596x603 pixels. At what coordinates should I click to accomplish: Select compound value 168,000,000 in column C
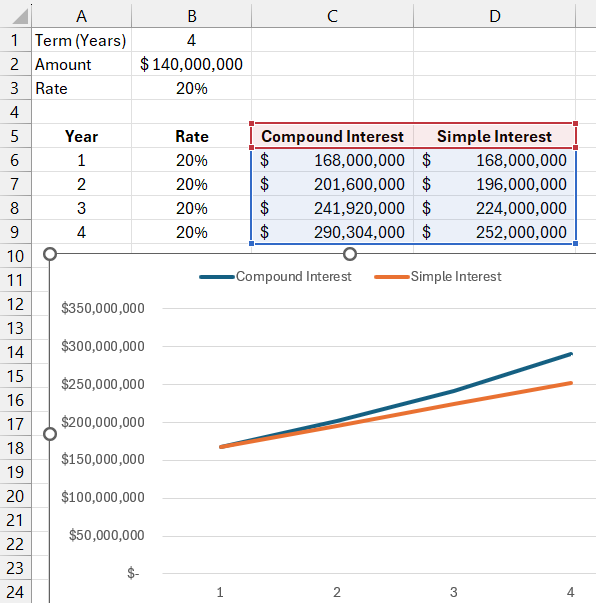click(333, 160)
